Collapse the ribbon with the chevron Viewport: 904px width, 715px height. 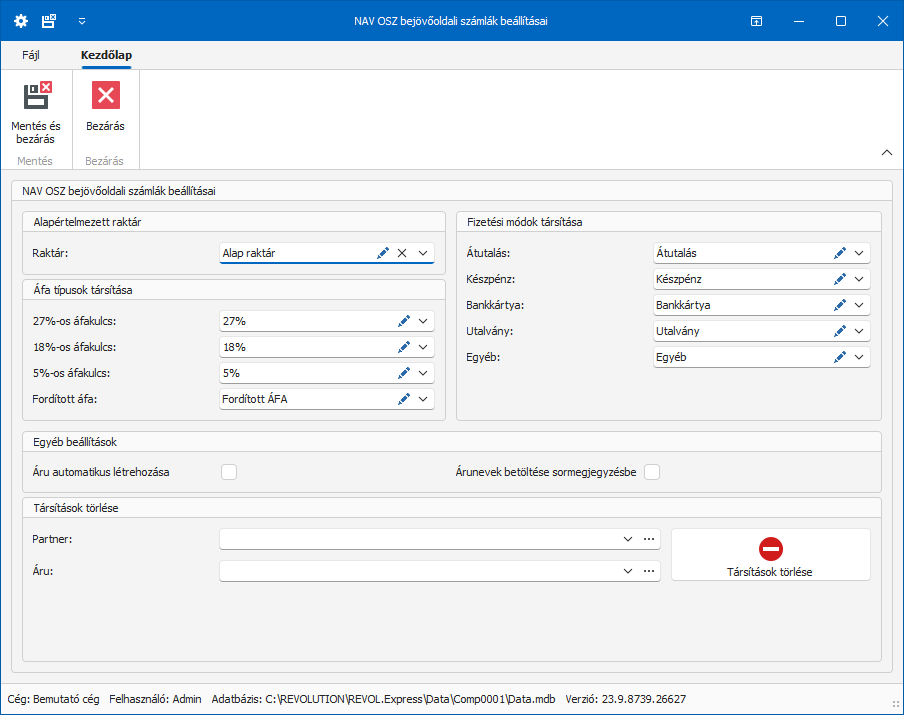point(887,153)
